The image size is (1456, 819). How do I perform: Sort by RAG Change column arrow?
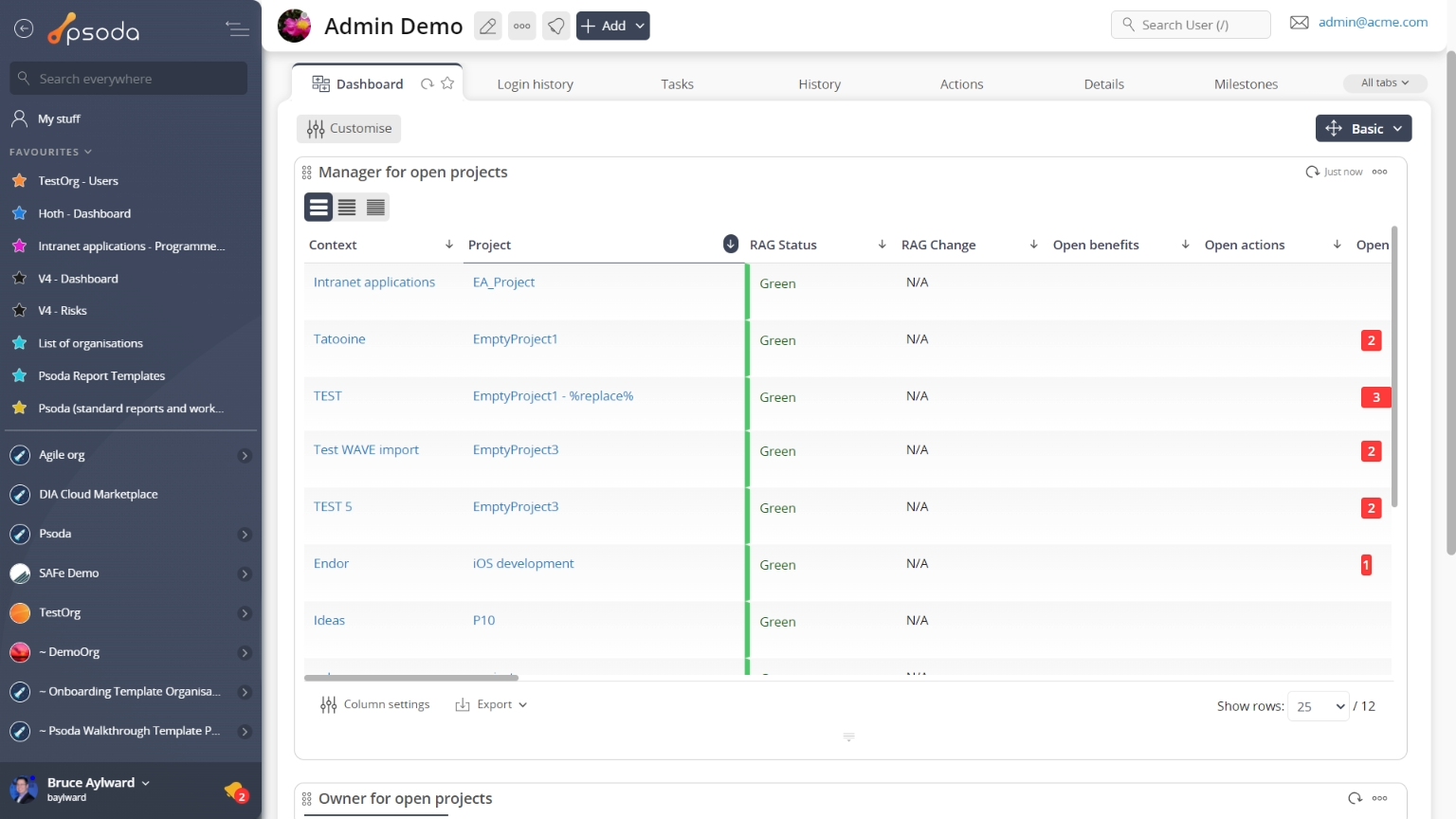click(x=1034, y=245)
